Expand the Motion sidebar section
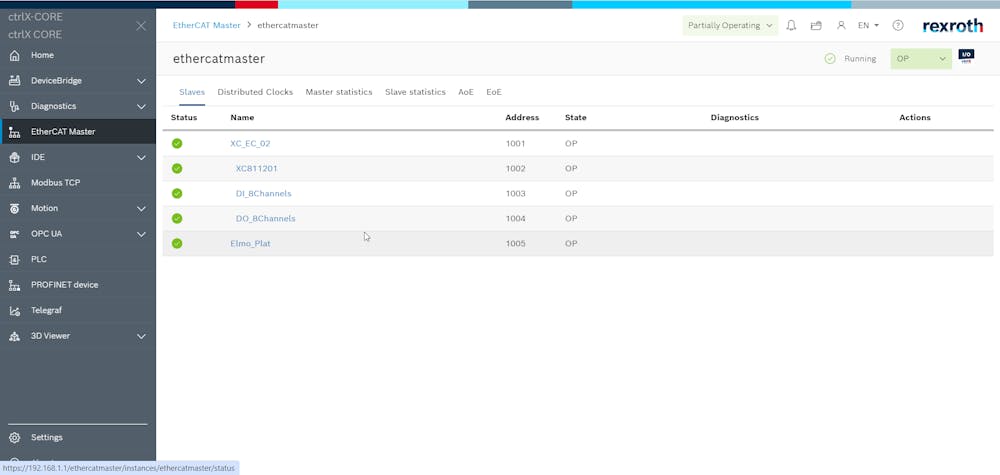Screen dimensions: 1000x475 pyautogui.click(x=141, y=208)
